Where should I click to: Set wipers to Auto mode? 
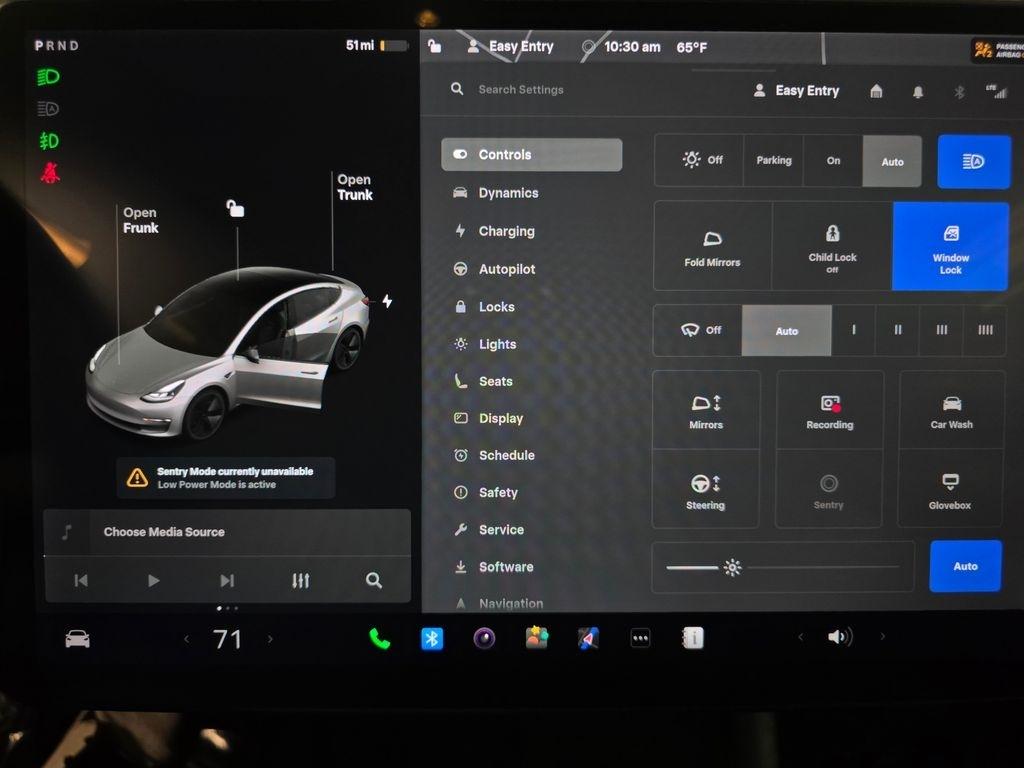786,331
